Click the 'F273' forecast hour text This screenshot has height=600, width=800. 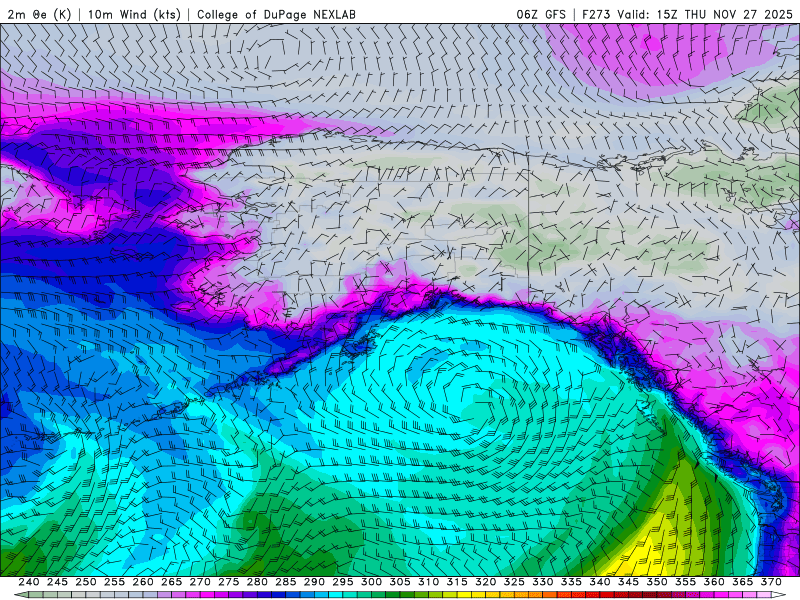click(596, 15)
